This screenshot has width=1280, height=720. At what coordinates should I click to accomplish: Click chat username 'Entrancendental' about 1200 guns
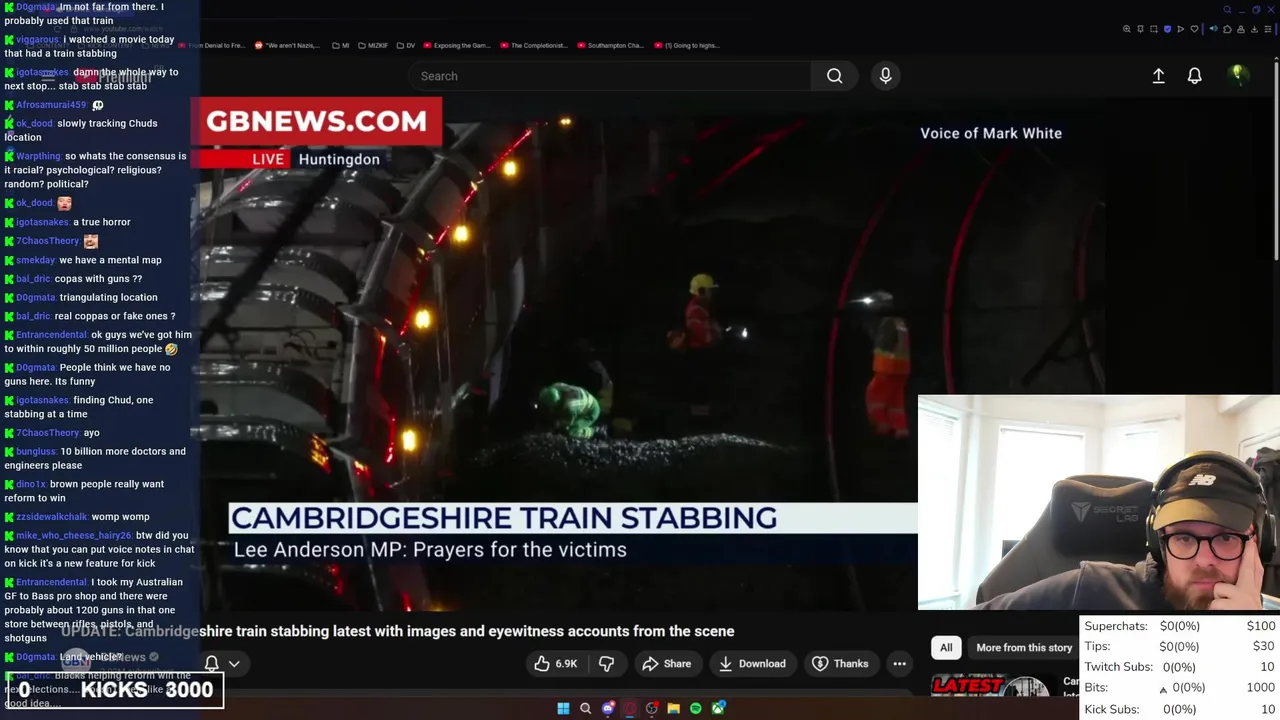(51, 582)
